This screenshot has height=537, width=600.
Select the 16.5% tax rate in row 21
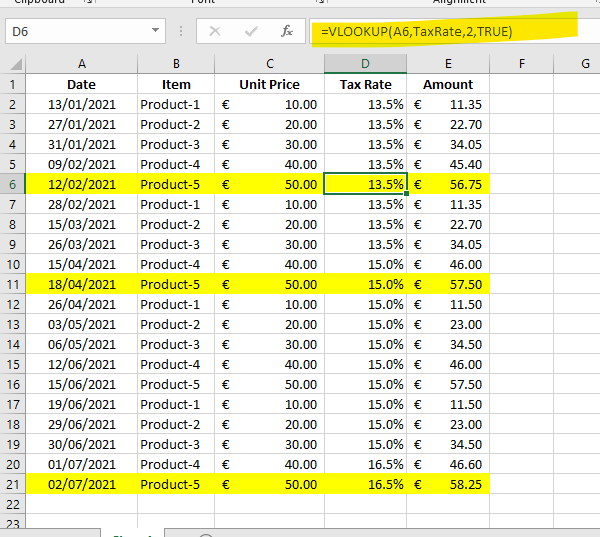tap(365, 484)
